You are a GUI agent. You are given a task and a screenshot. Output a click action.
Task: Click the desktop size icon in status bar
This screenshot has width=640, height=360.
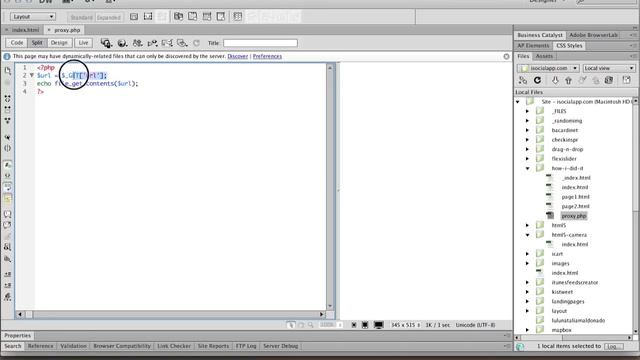pyautogui.click(x=378, y=325)
